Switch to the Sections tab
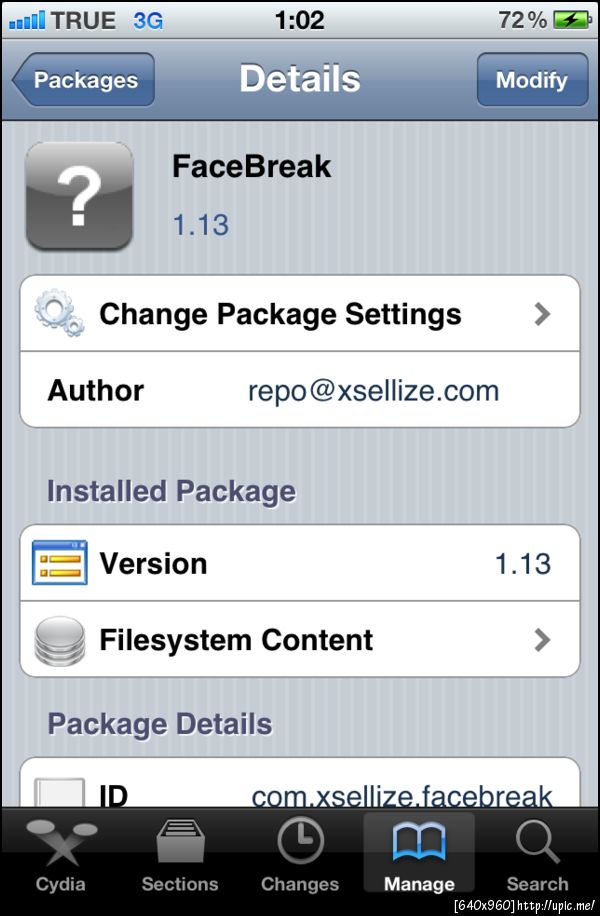Screen dimensions: 600x916 click(180, 854)
